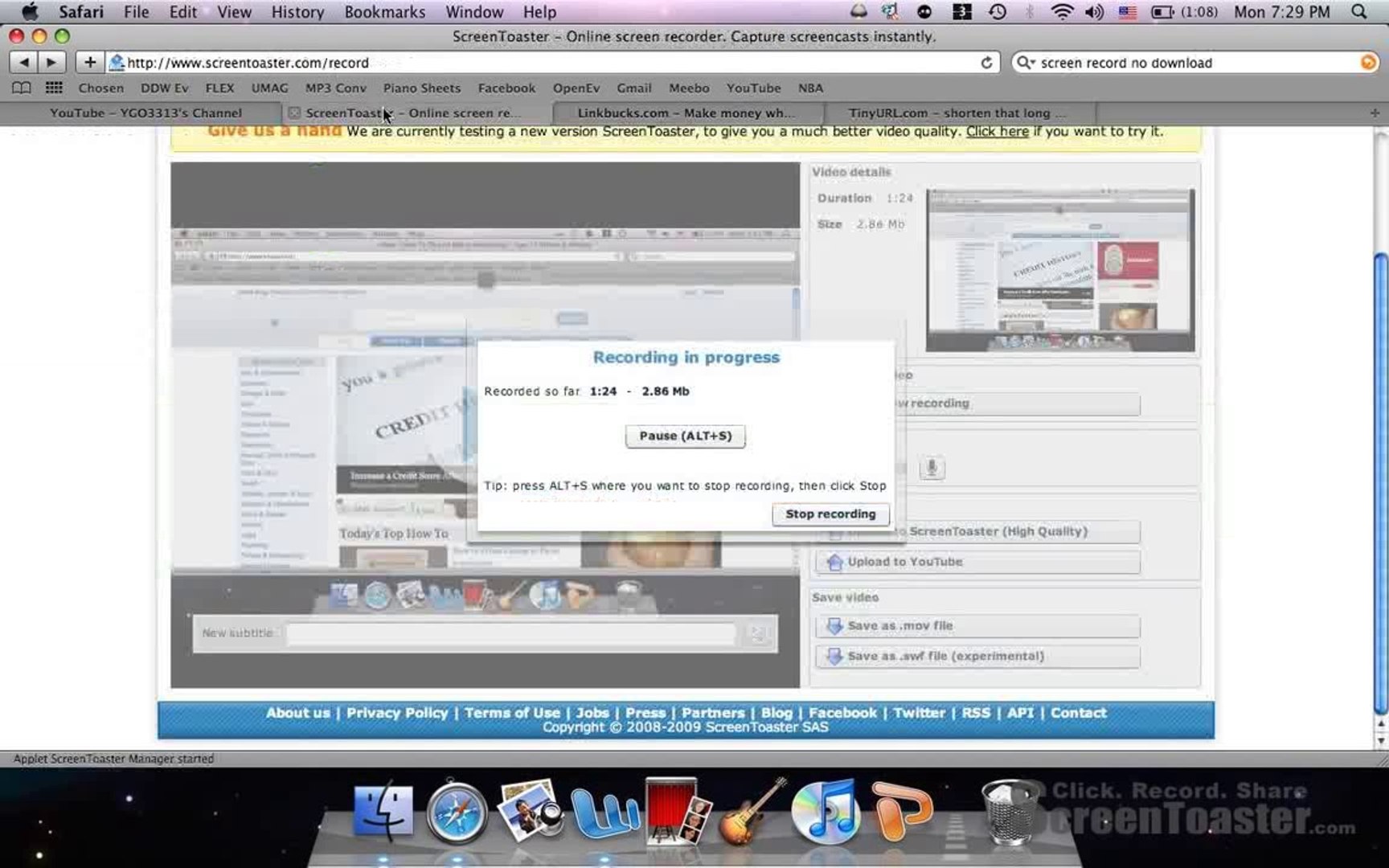This screenshot has width=1389, height=868.
Task: Open the US flag input menu
Action: tap(1128, 12)
